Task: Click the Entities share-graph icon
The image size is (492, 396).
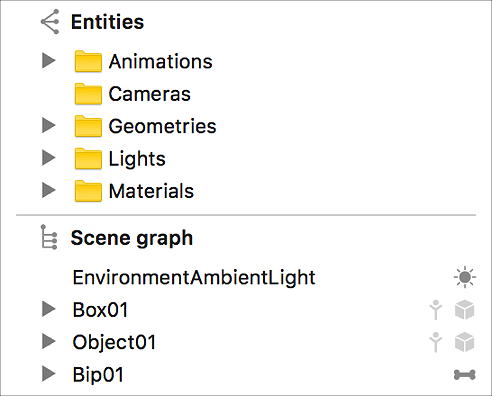Action: tap(50, 22)
